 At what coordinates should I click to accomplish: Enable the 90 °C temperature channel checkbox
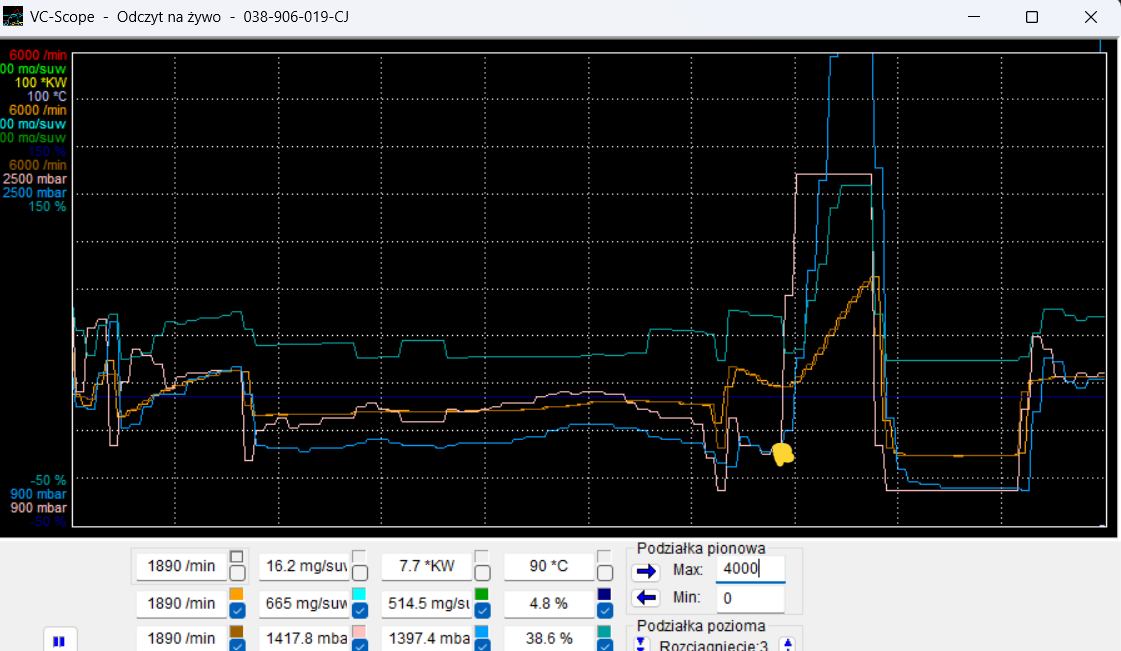(x=605, y=573)
